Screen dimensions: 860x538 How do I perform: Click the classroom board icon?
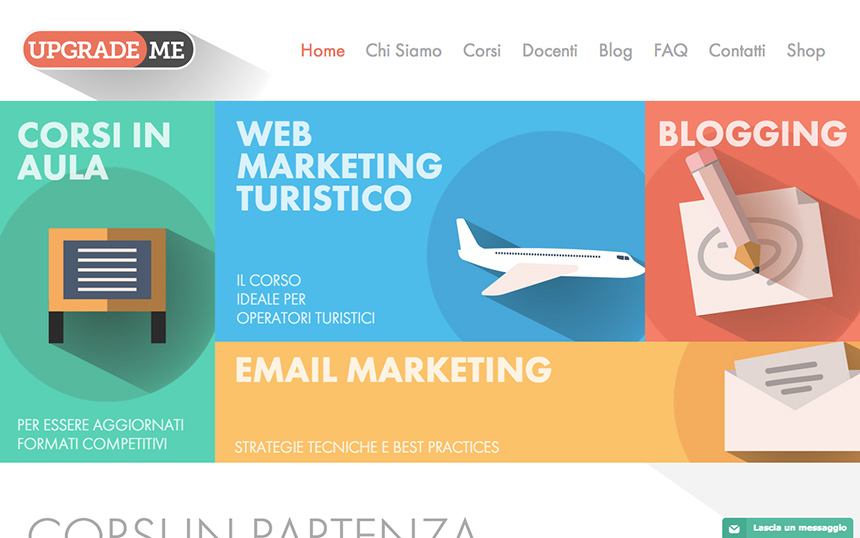pyautogui.click(x=107, y=285)
